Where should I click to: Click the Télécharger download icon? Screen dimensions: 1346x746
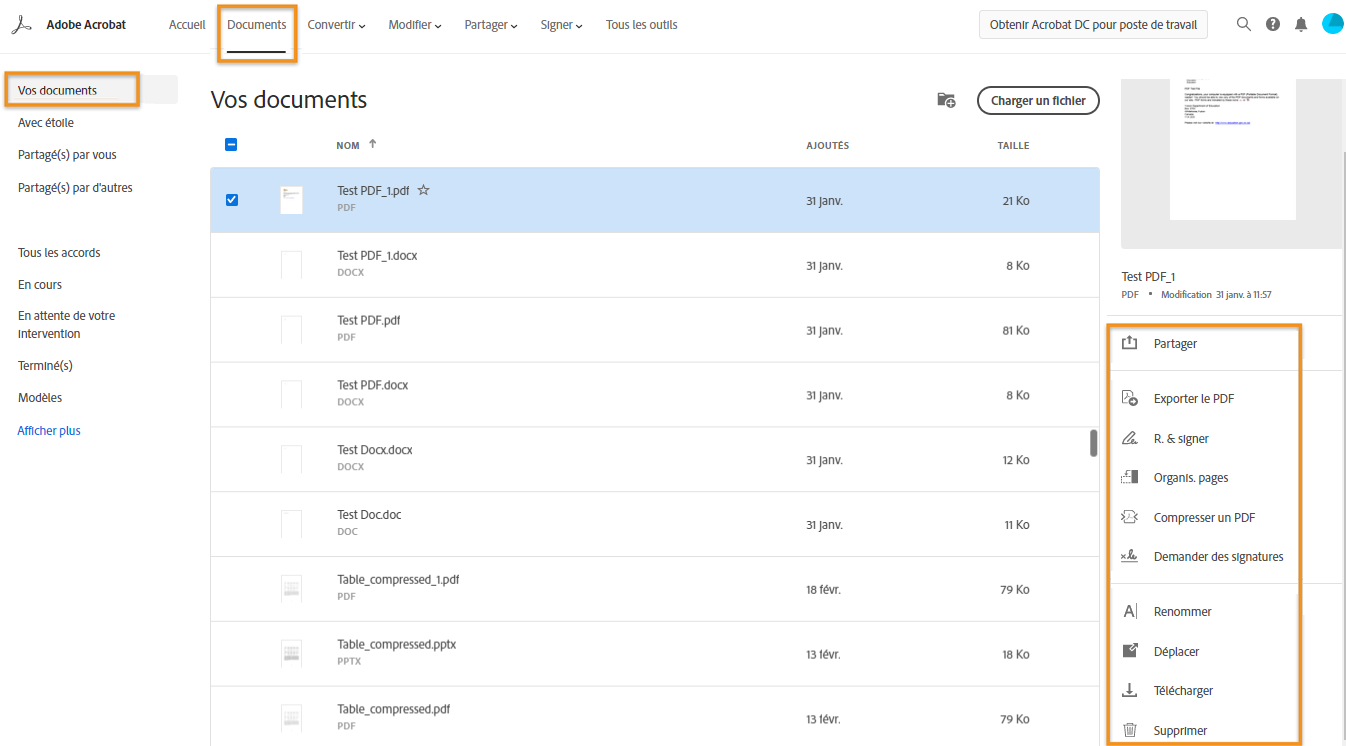tap(1130, 691)
